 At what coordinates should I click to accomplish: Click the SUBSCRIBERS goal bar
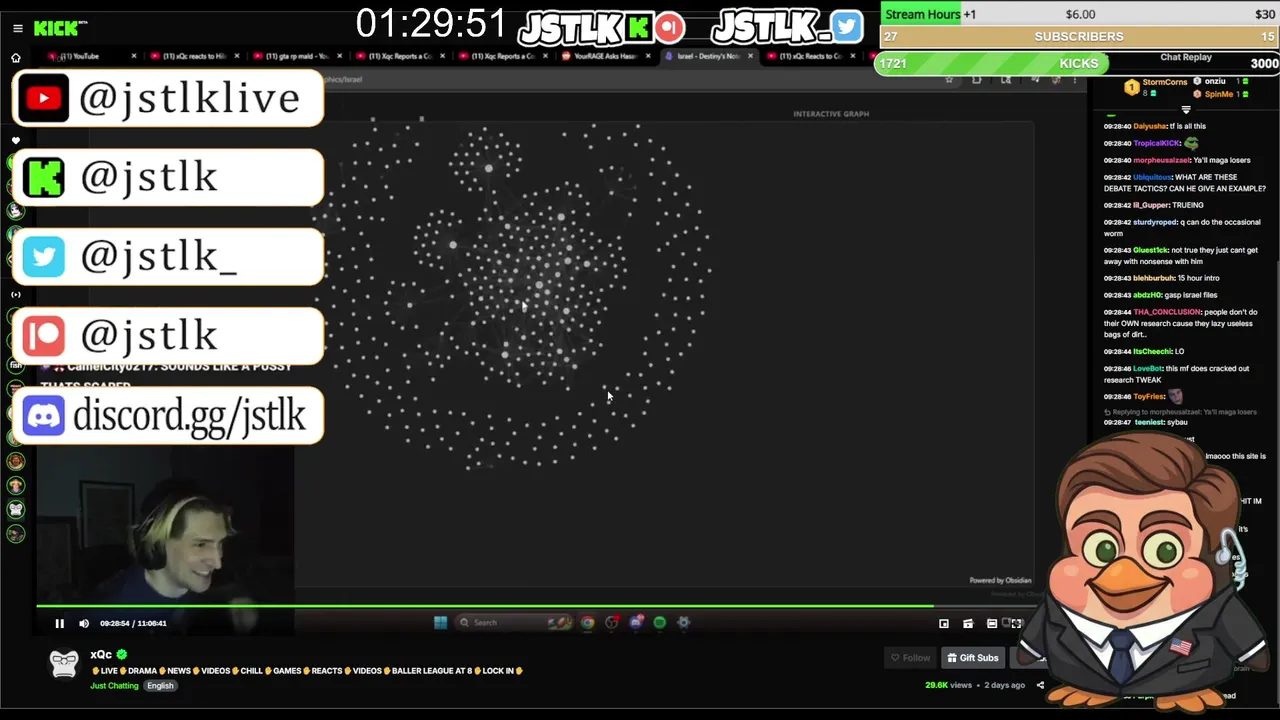[1079, 36]
